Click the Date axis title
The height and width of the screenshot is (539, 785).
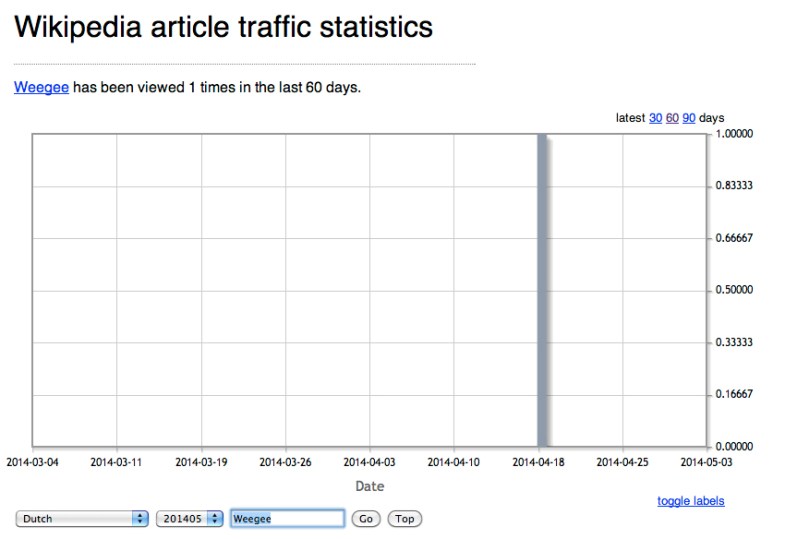[x=370, y=487]
